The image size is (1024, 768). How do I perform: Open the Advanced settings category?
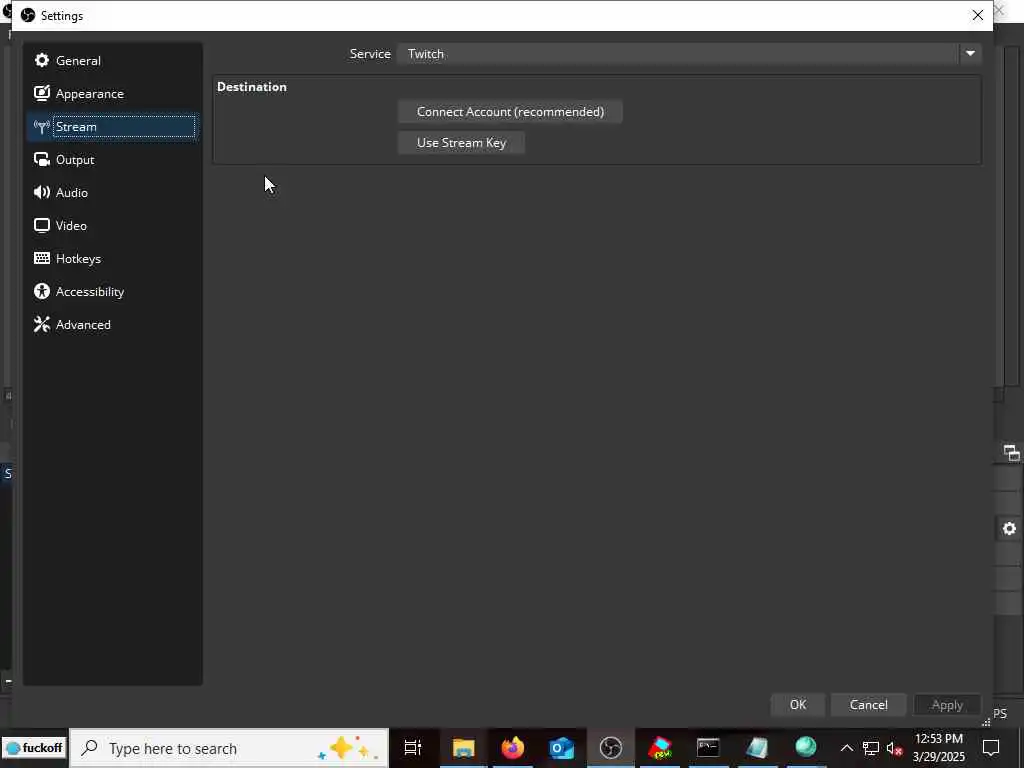pyautogui.click(x=112, y=325)
